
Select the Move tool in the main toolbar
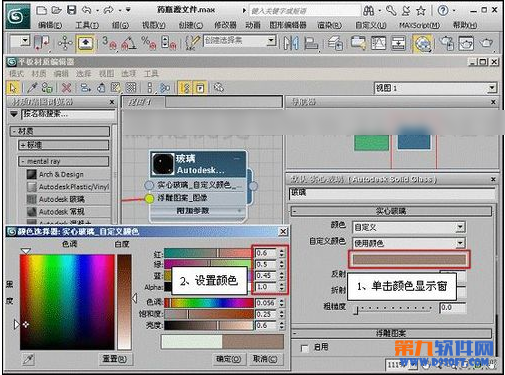point(65,43)
